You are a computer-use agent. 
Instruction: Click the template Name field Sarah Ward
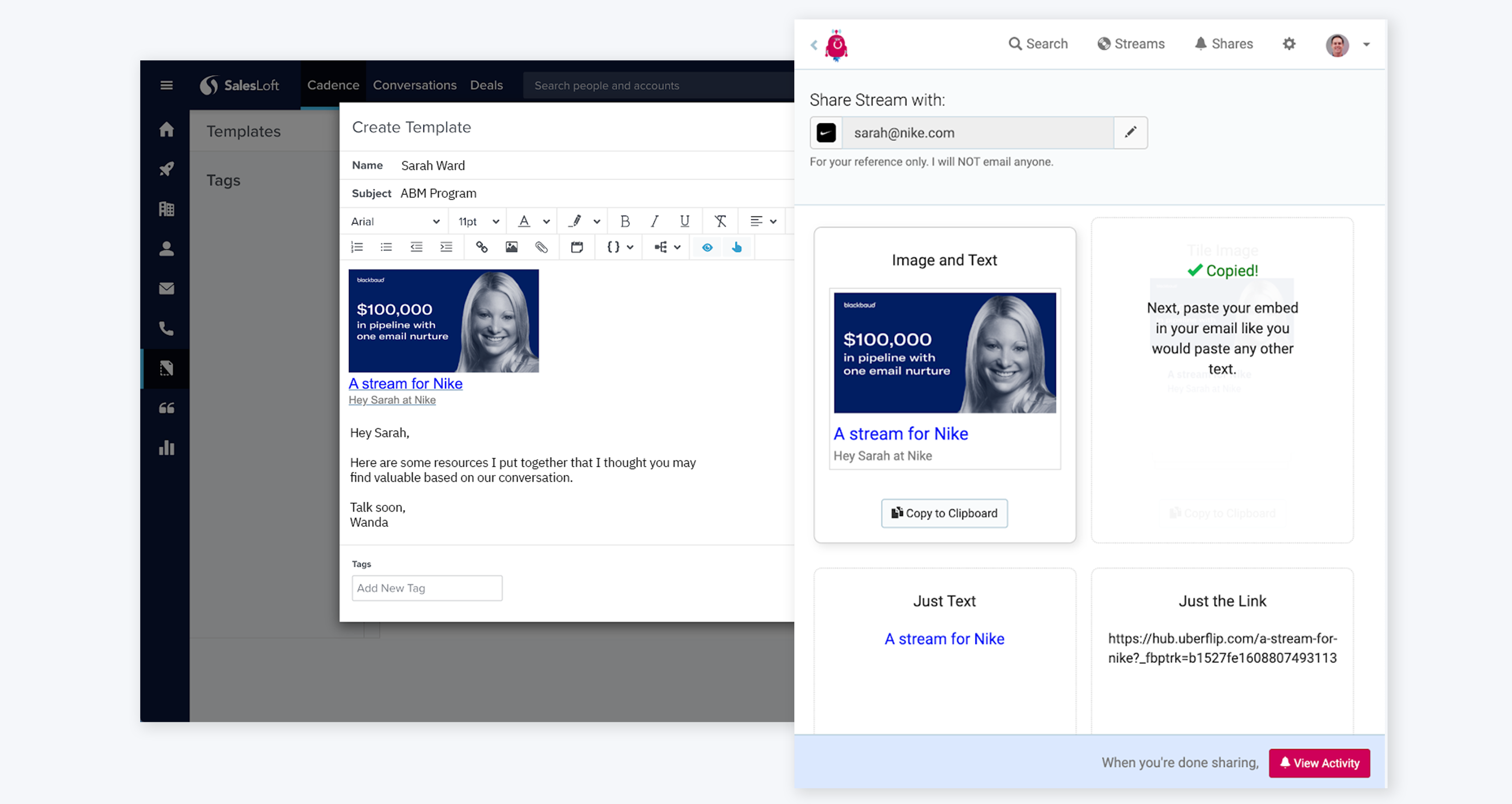[433, 165]
